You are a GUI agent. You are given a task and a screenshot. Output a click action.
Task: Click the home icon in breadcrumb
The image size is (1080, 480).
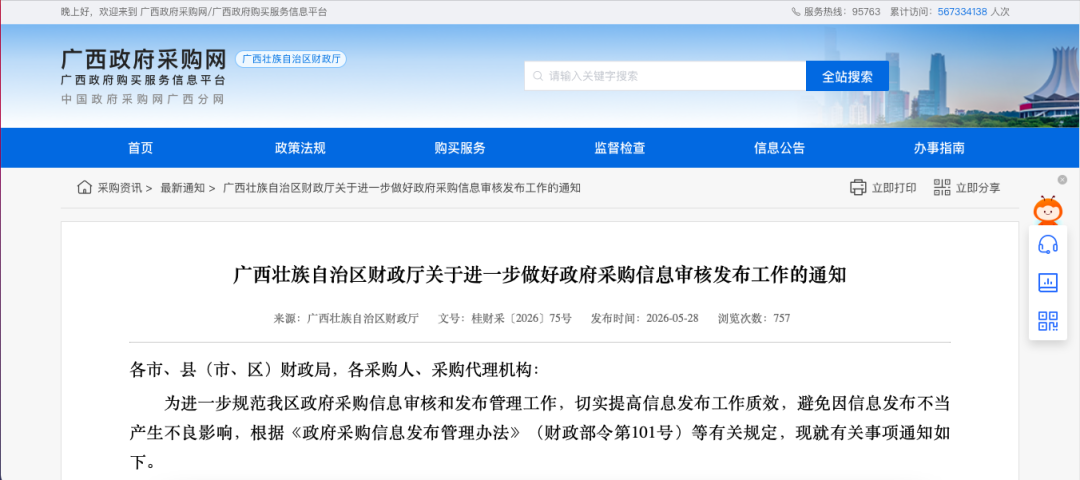(84, 187)
